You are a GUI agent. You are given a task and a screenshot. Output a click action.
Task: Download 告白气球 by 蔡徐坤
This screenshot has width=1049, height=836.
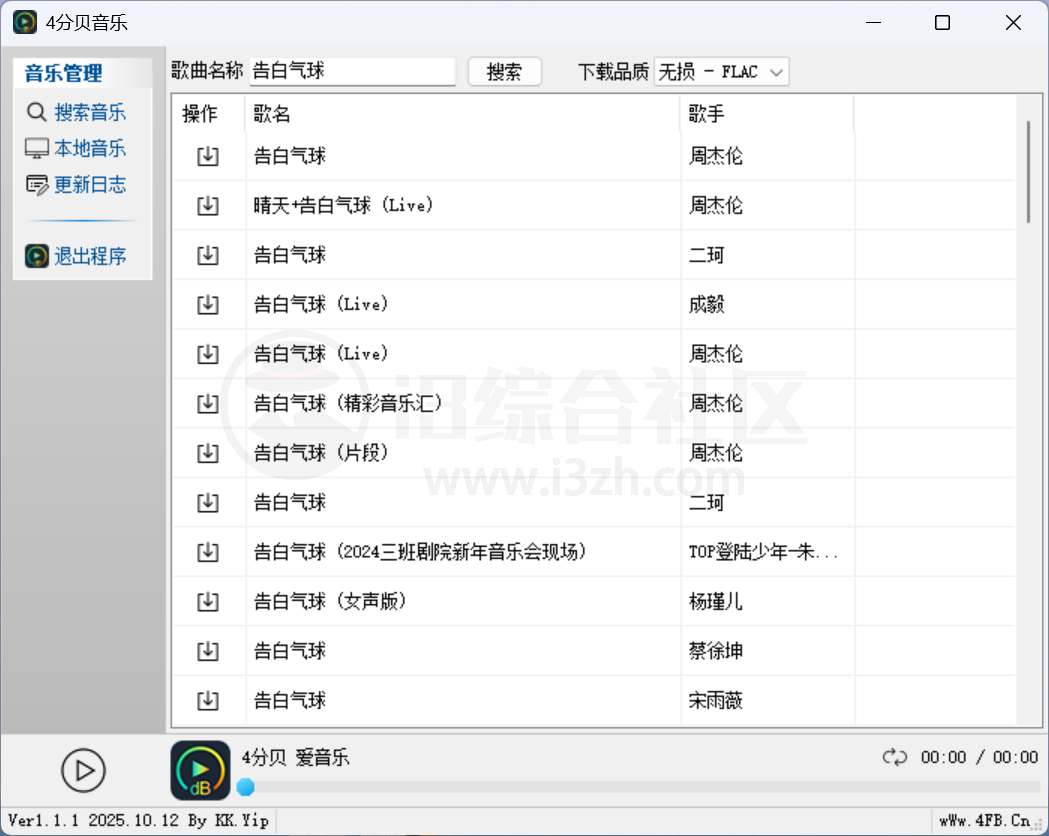(208, 650)
